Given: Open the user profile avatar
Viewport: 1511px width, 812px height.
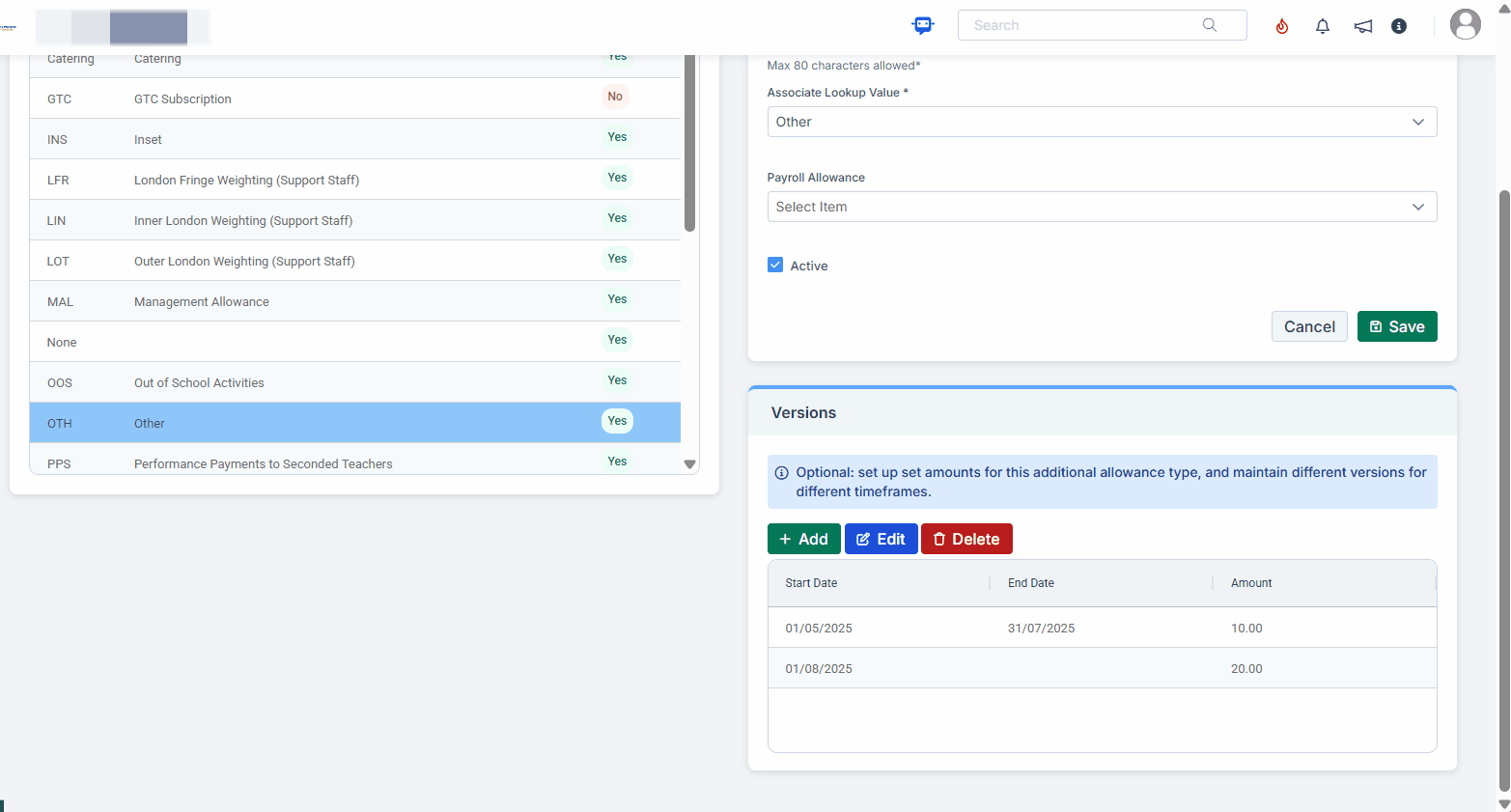Looking at the screenshot, I should point(1464,25).
